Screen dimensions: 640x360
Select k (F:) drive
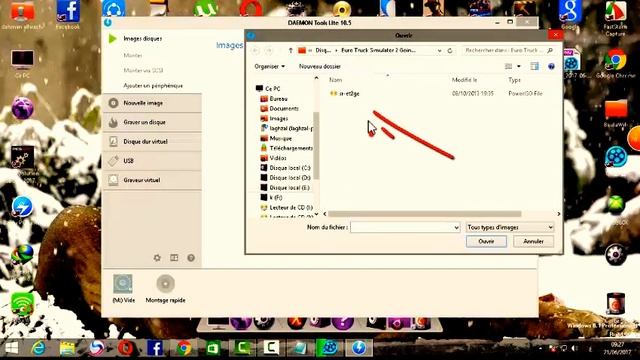(x=272, y=198)
